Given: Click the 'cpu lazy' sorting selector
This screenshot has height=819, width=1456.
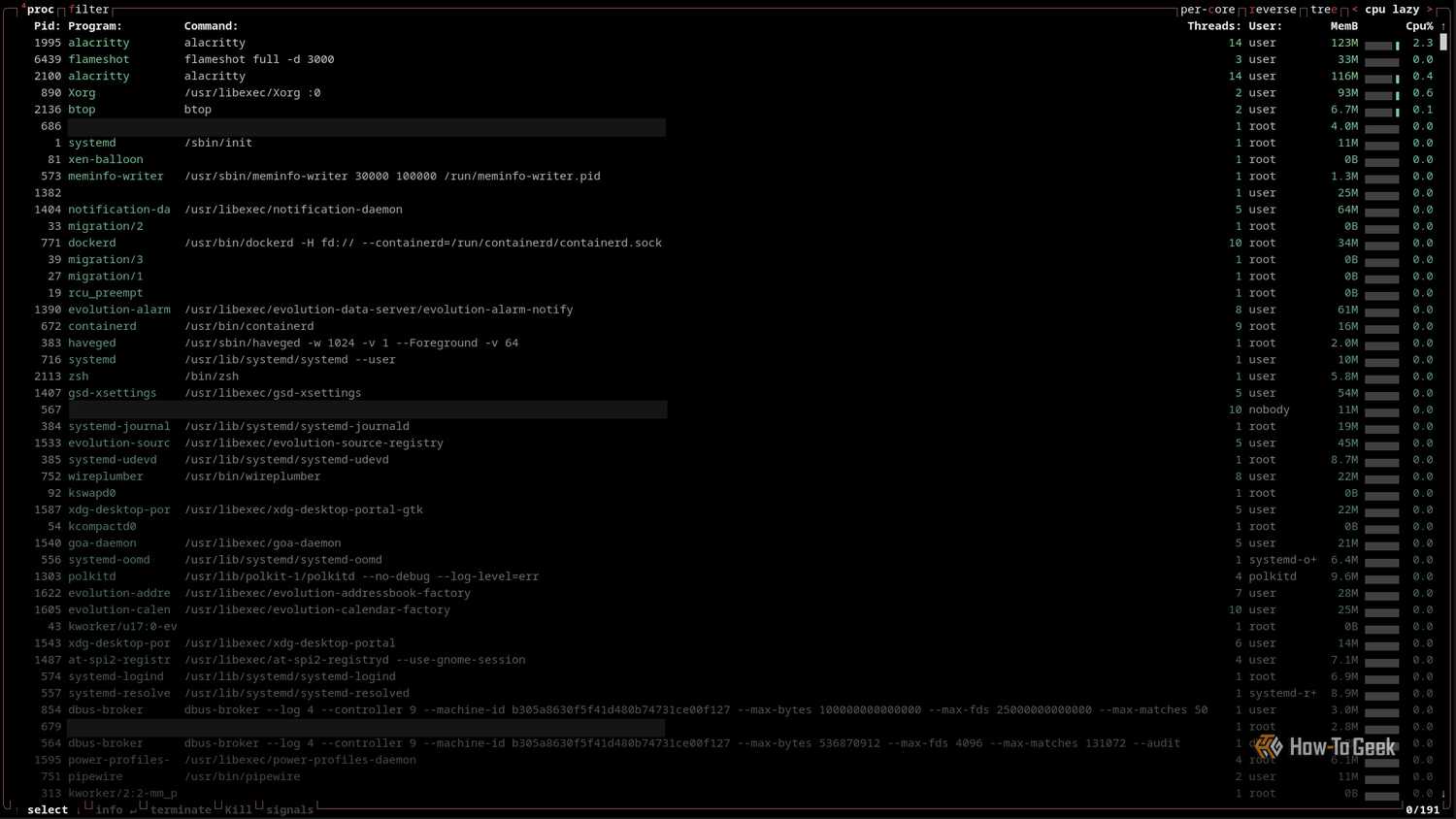Looking at the screenshot, I should pyautogui.click(x=1393, y=10).
